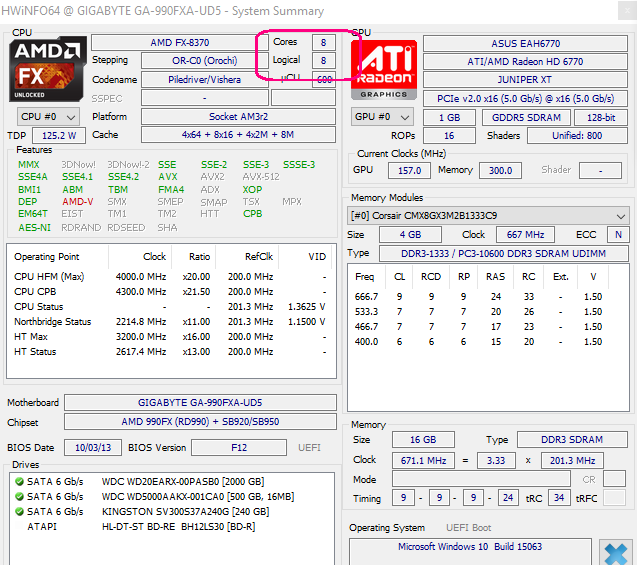Click the AMD-V feature label
This screenshot has height=565, width=637.
(78, 202)
